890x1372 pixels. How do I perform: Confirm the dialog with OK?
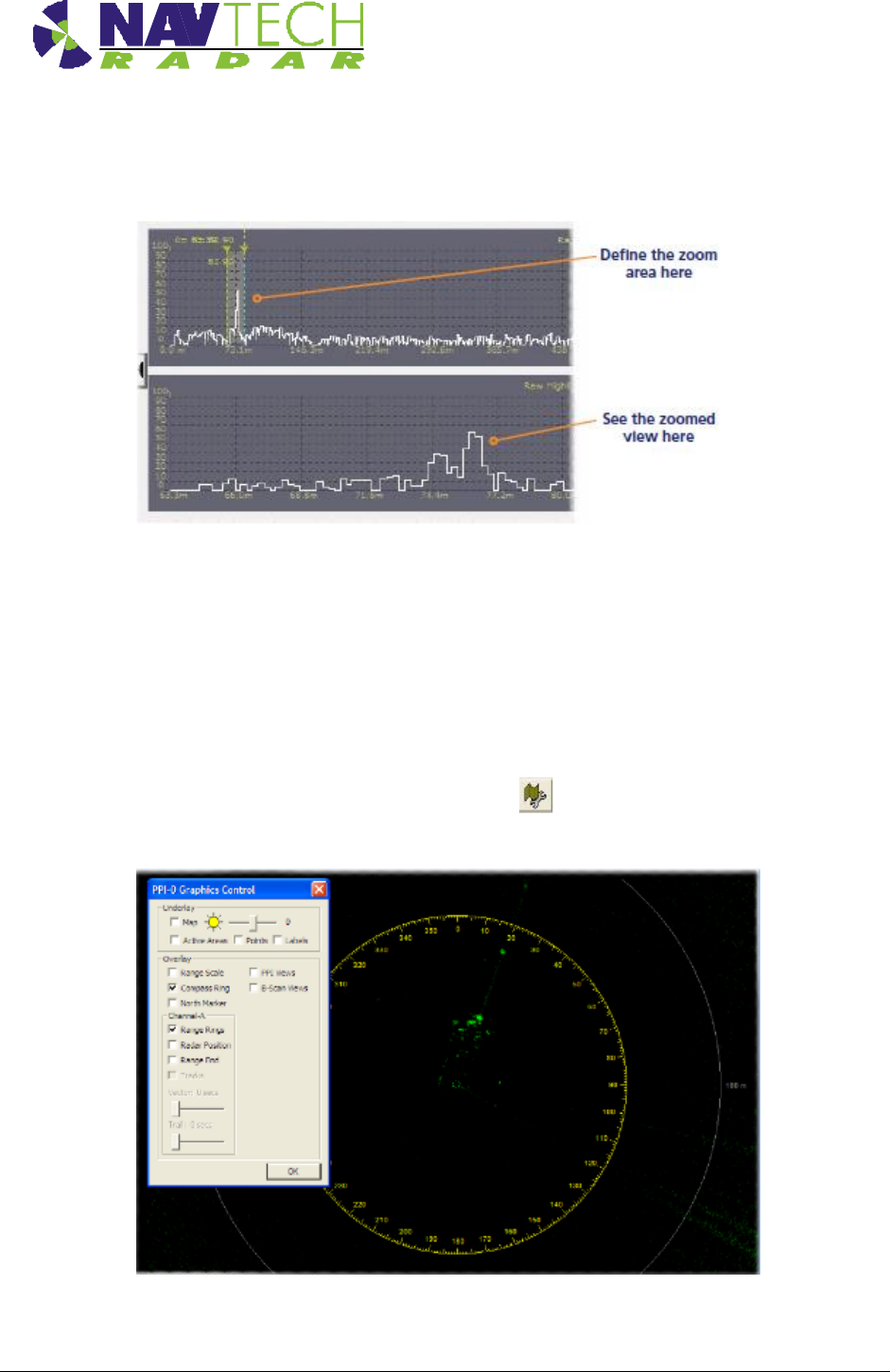pyautogui.click(x=293, y=1171)
